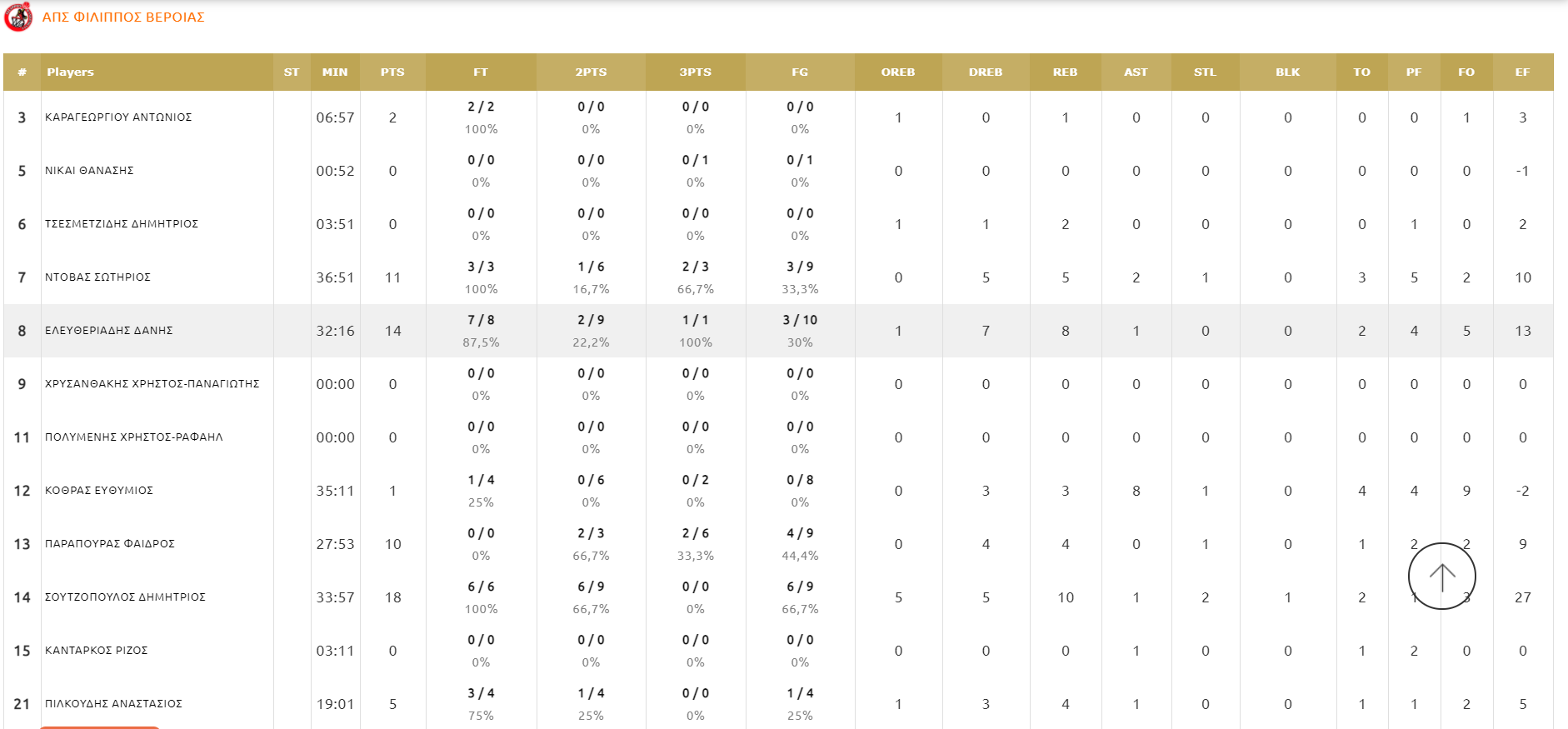Click the OREB column header
This screenshot has height=729, width=1568.
[x=897, y=72]
